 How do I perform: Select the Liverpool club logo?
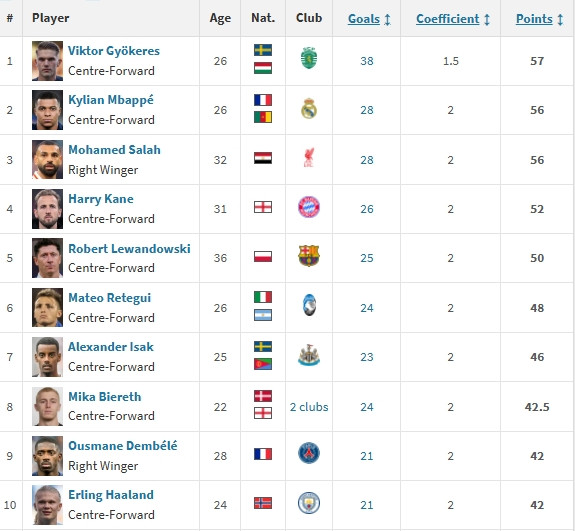[309, 157]
